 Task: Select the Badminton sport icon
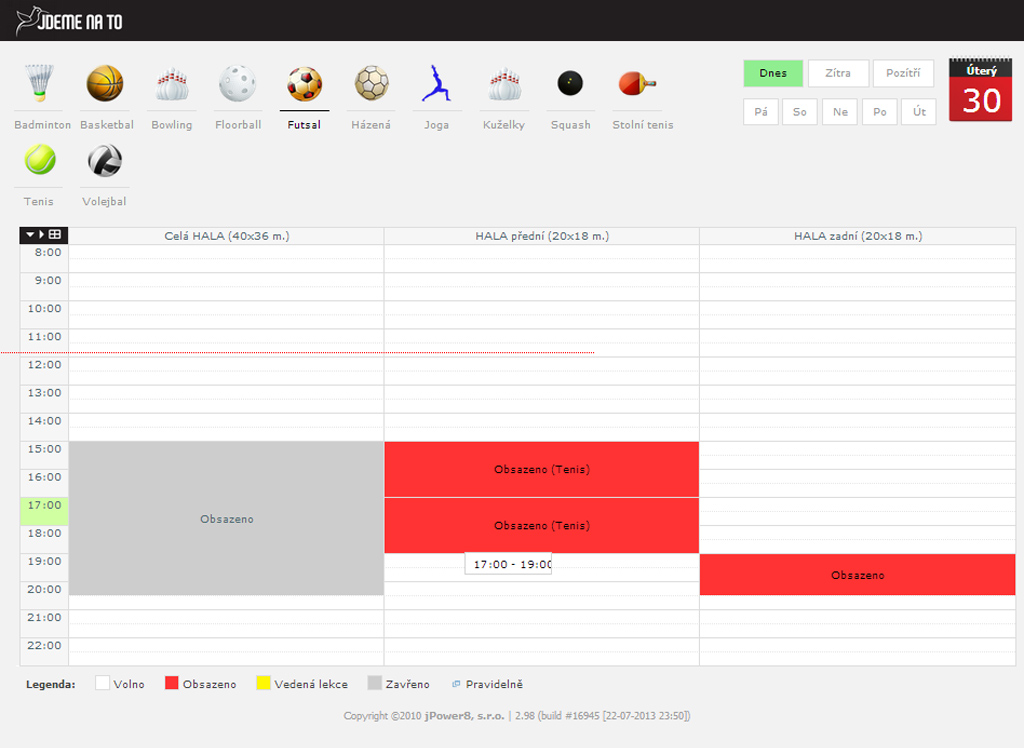click(x=40, y=84)
